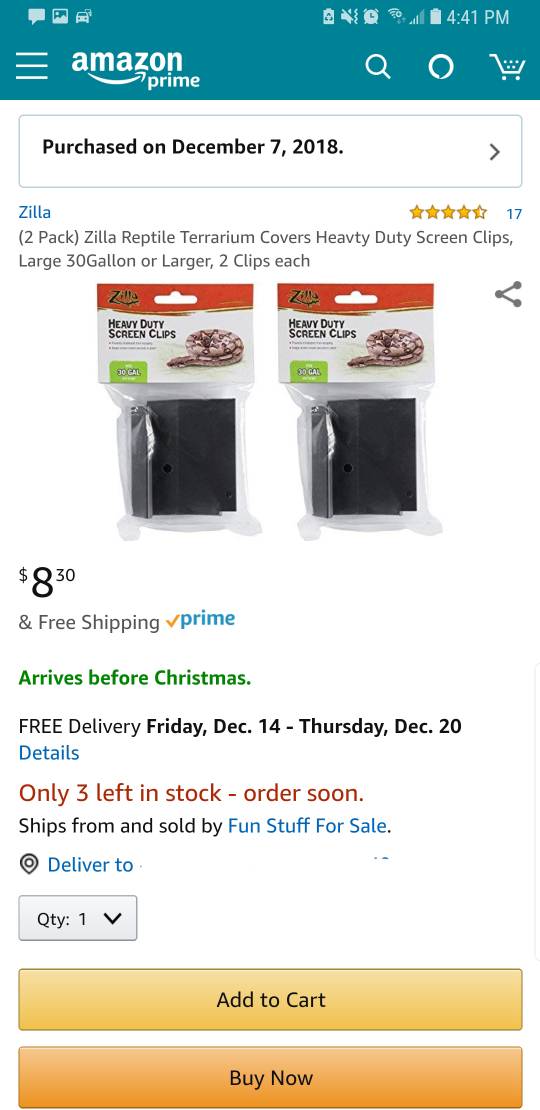Open the 17 reviews count link
Image resolution: width=540 pixels, height=1110 pixels.
click(515, 212)
